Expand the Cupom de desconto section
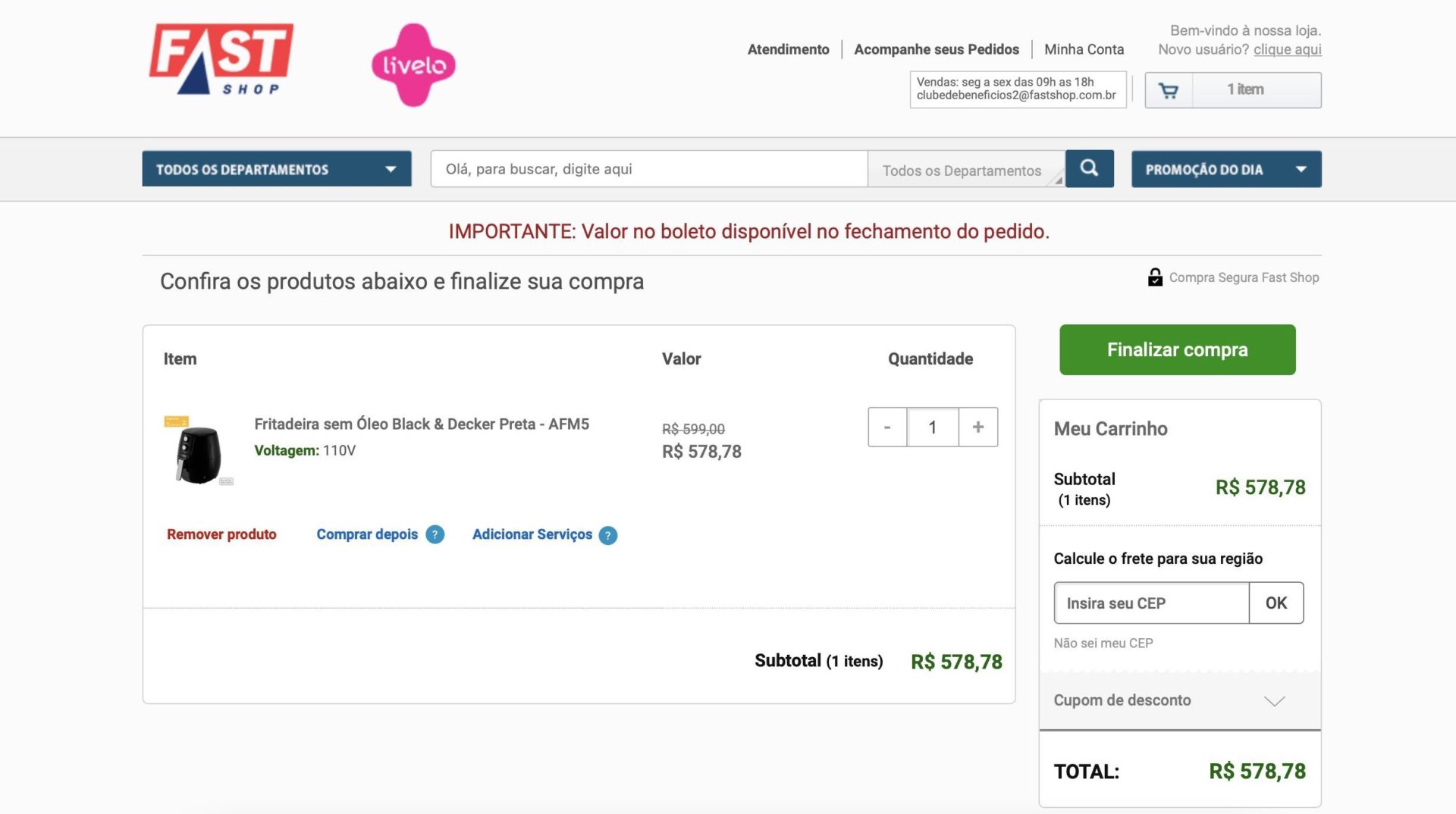The width and height of the screenshot is (1456, 814). click(x=1180, y=700)
